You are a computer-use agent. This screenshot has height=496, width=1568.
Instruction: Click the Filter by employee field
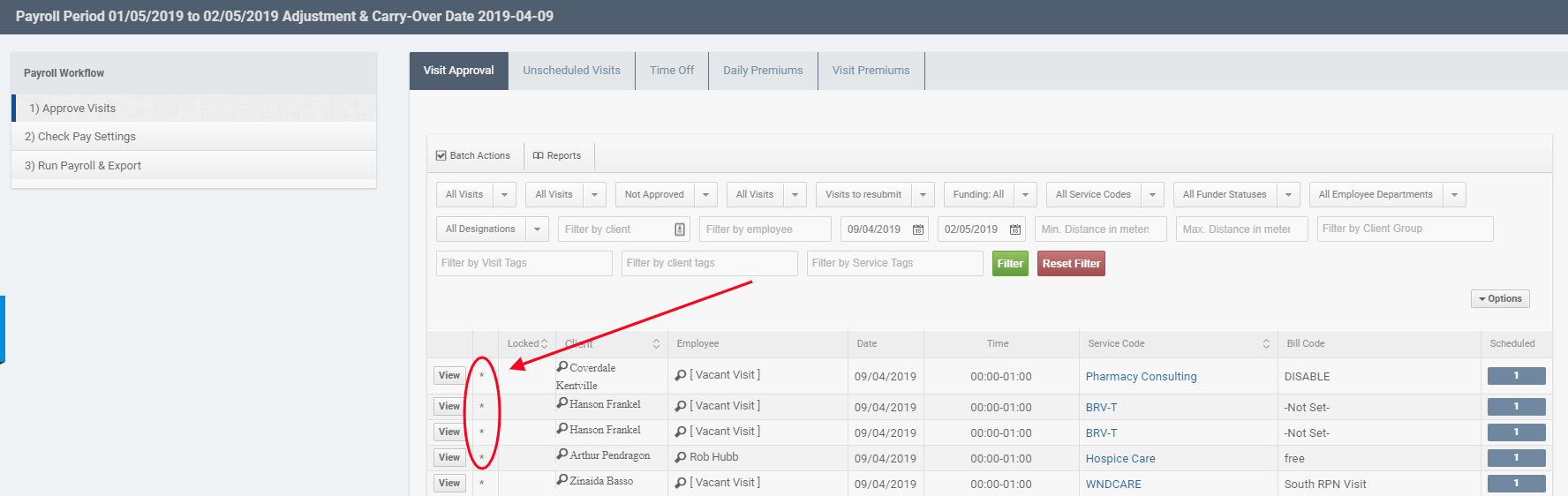tap(765, 229)
